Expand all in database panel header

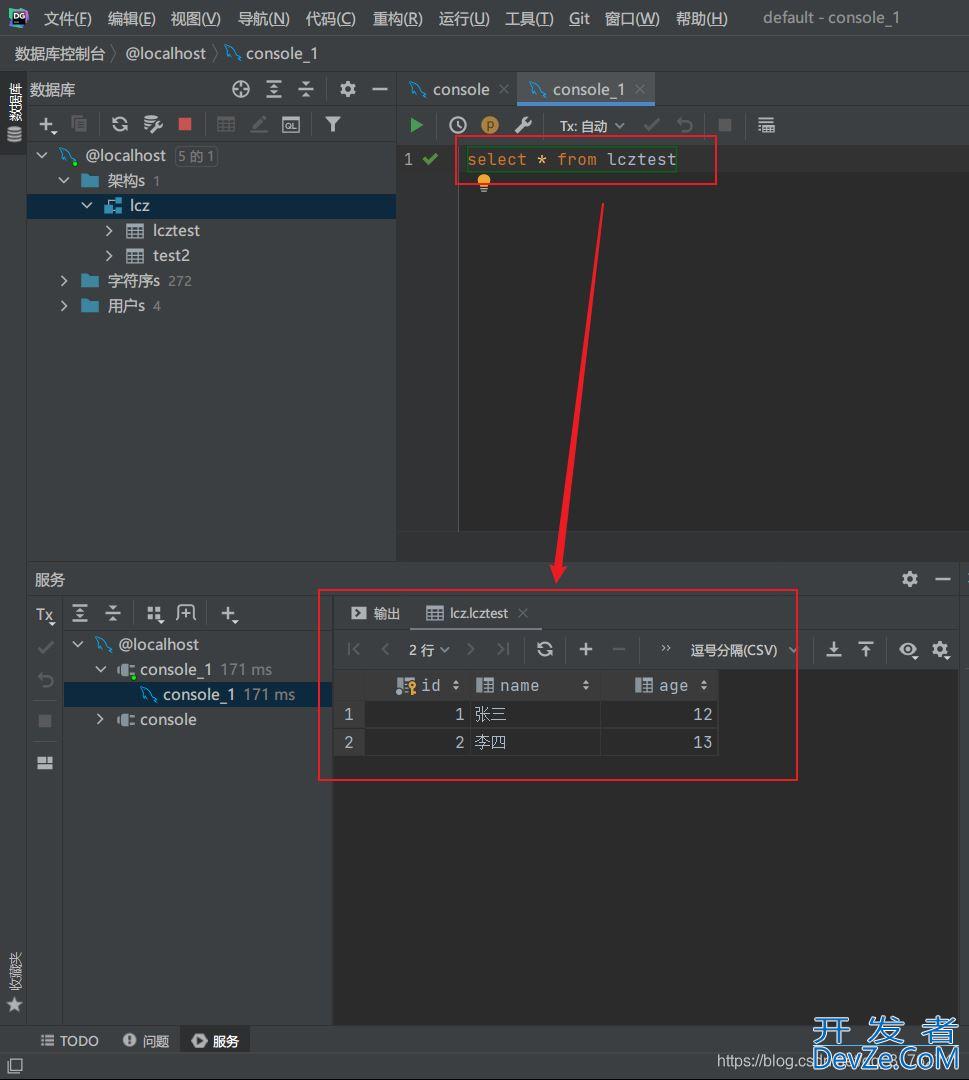click(274, 89)
